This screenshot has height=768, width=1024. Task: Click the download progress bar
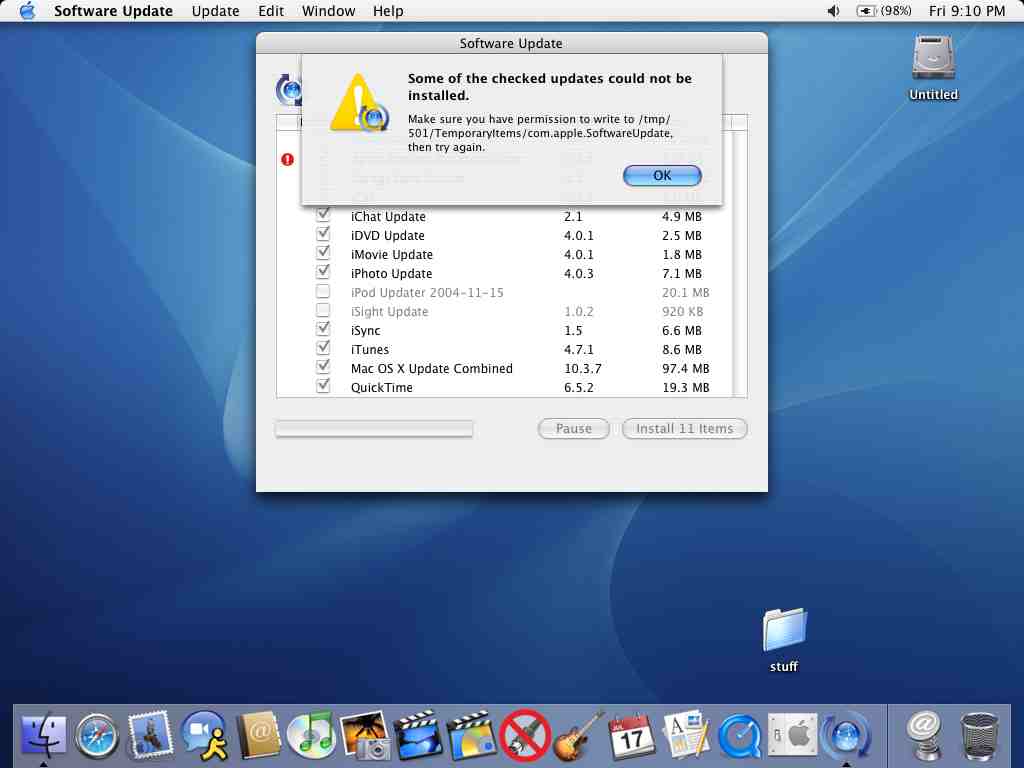pos(374,429)
